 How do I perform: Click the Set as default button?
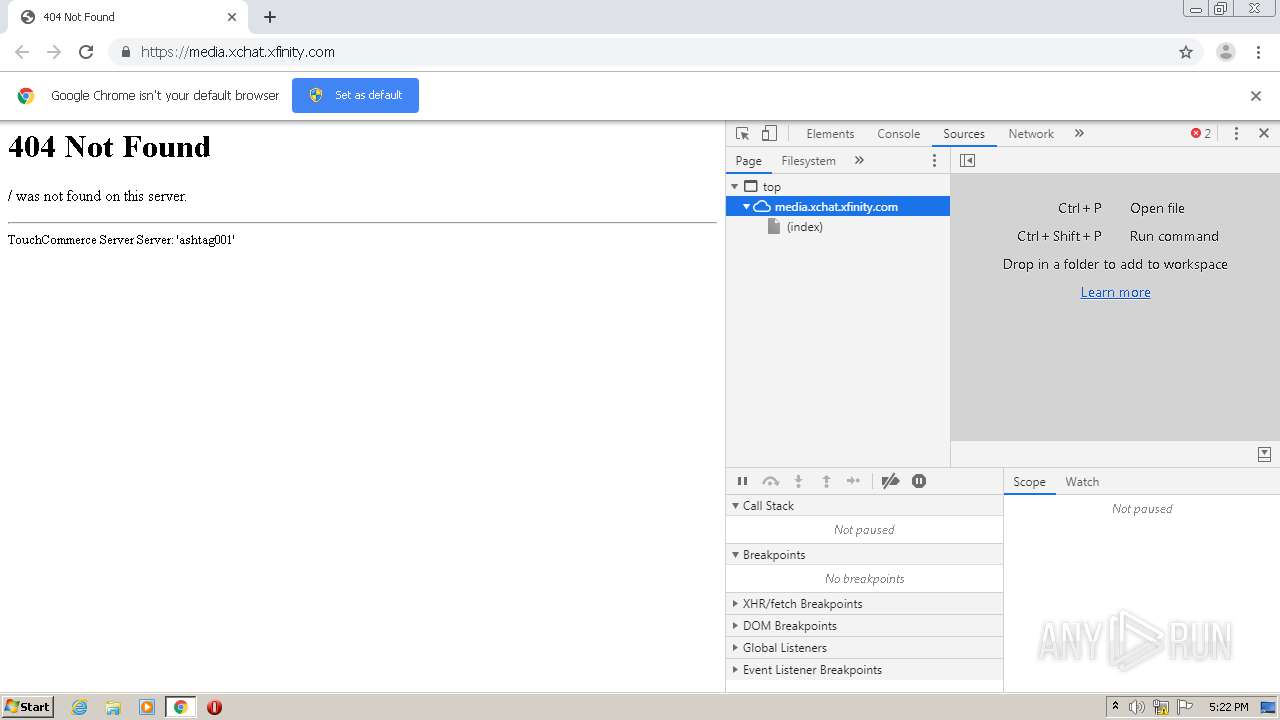click(355, 95)
